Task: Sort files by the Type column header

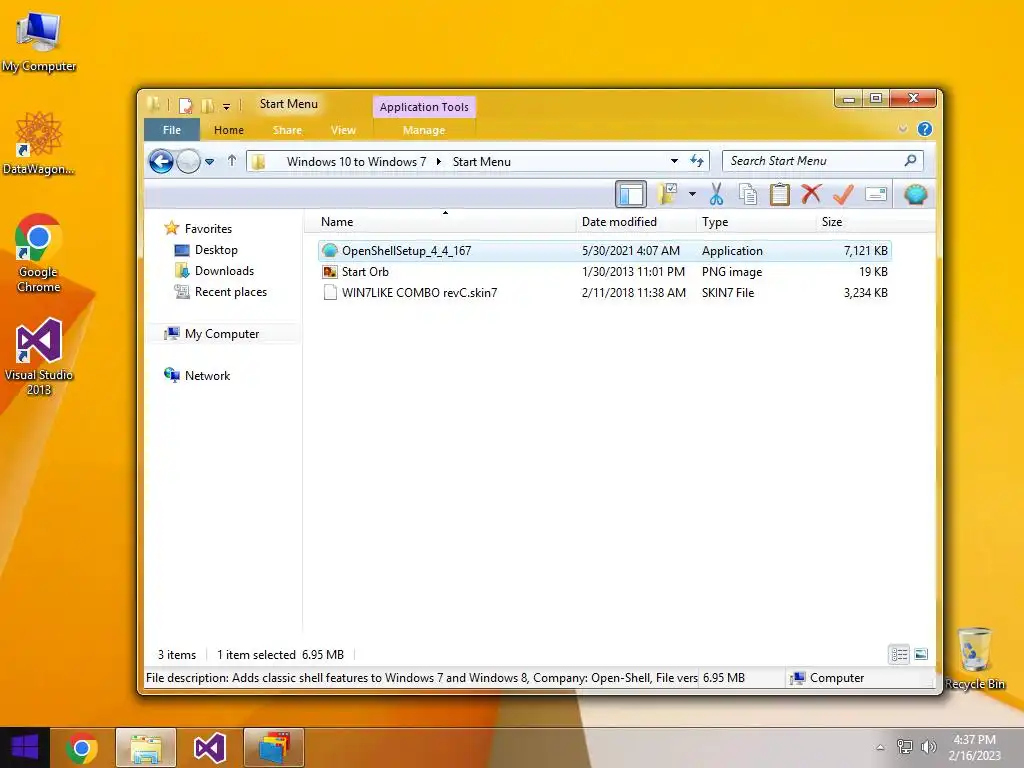Action: [756, 222]
